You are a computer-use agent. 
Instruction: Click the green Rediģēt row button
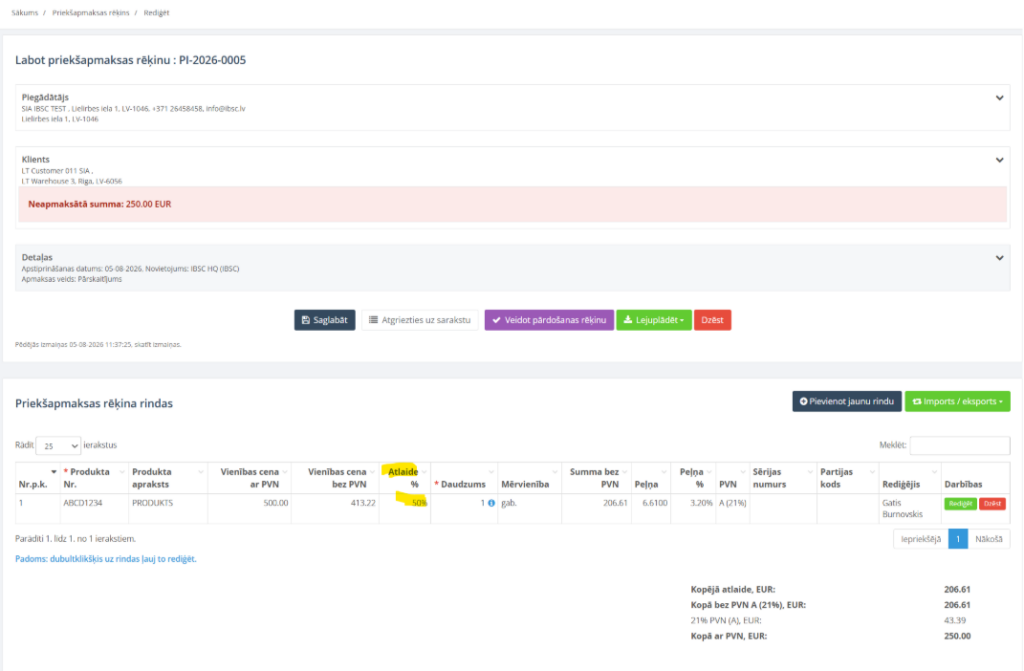tap(960, 504)
